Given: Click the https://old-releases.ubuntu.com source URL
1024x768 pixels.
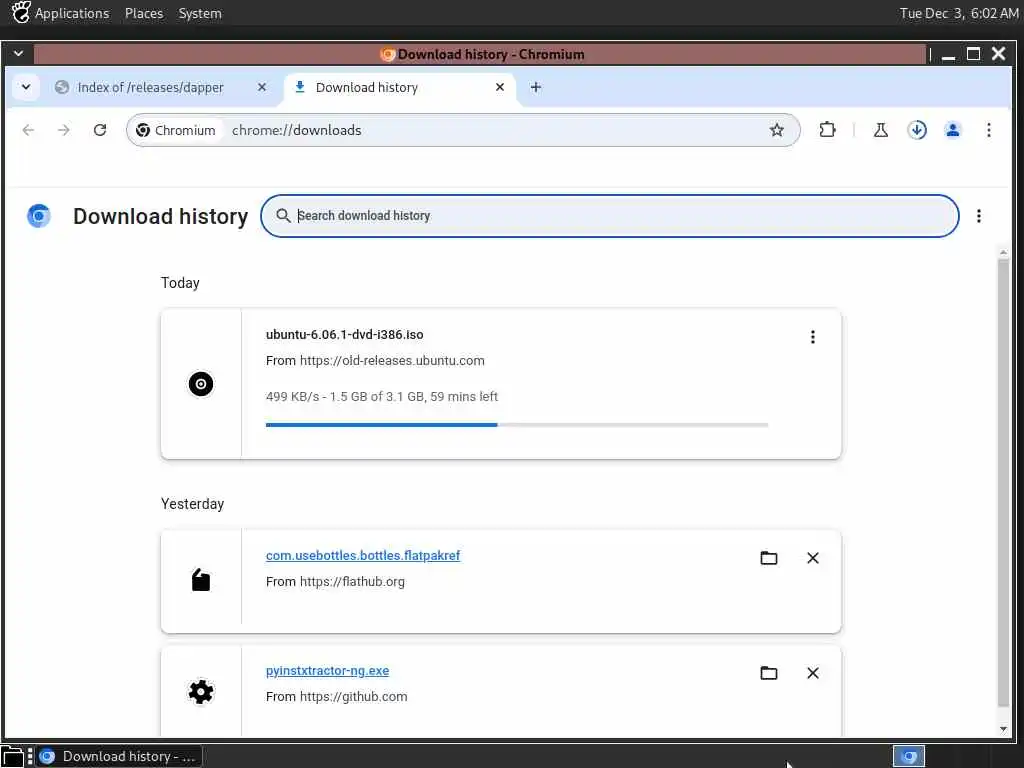Looking at the screenshot, I should click(x=392, y=360).
